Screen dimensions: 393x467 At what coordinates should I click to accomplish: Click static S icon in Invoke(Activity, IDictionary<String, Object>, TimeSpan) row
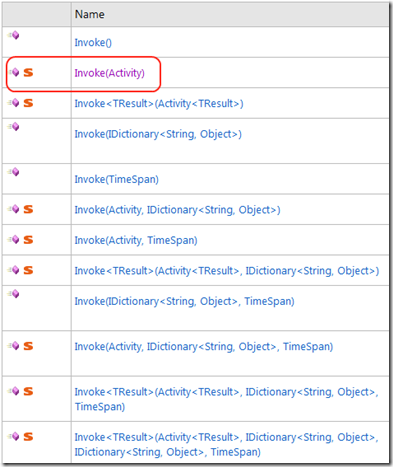tap(28, 346)
